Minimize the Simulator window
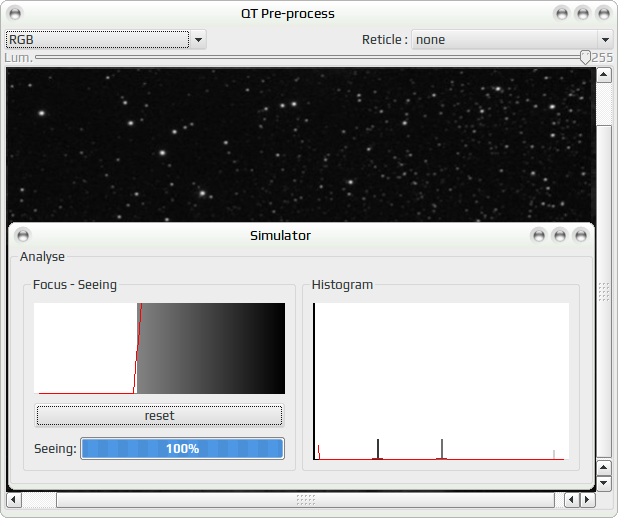This screenshot has height=518, width=618. pos(539,235)
